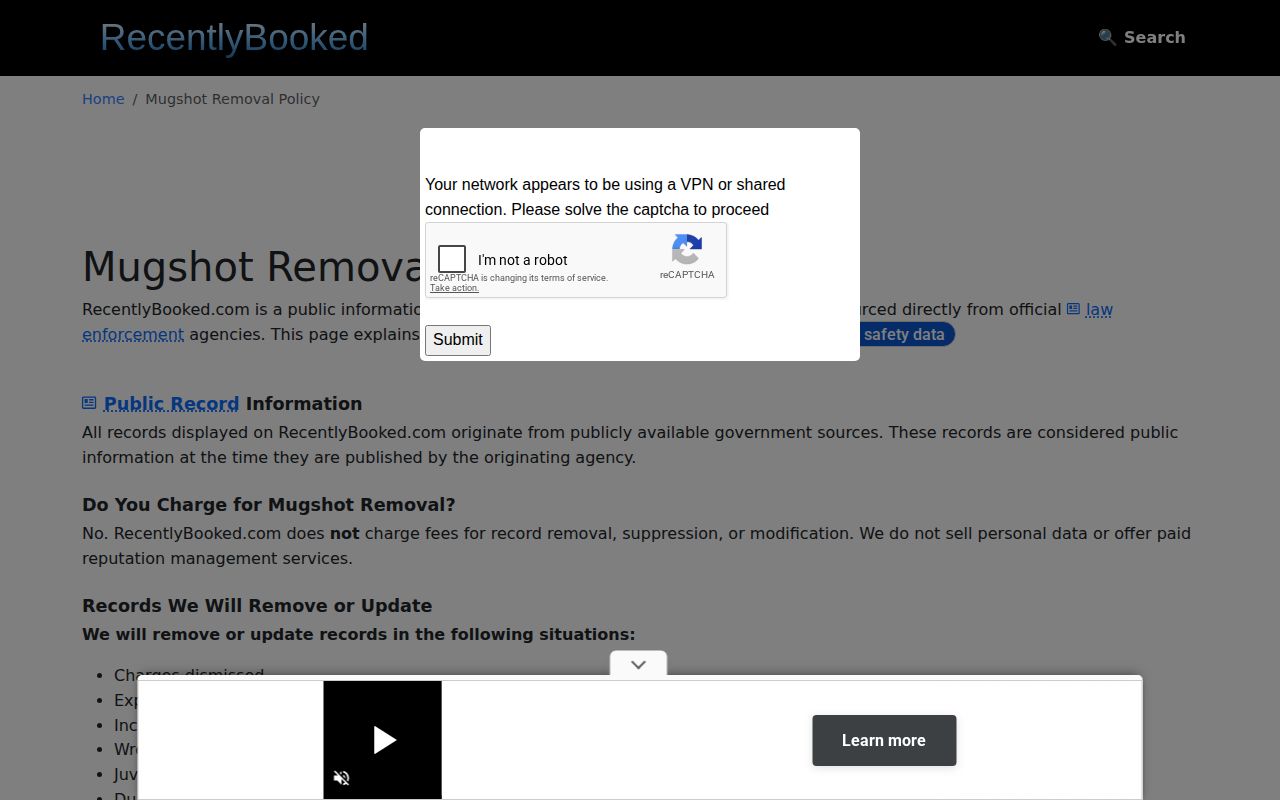Unmute the ad video sound icon
The height and width of the screenshot is (800, 1280).
tap(341, 778)
